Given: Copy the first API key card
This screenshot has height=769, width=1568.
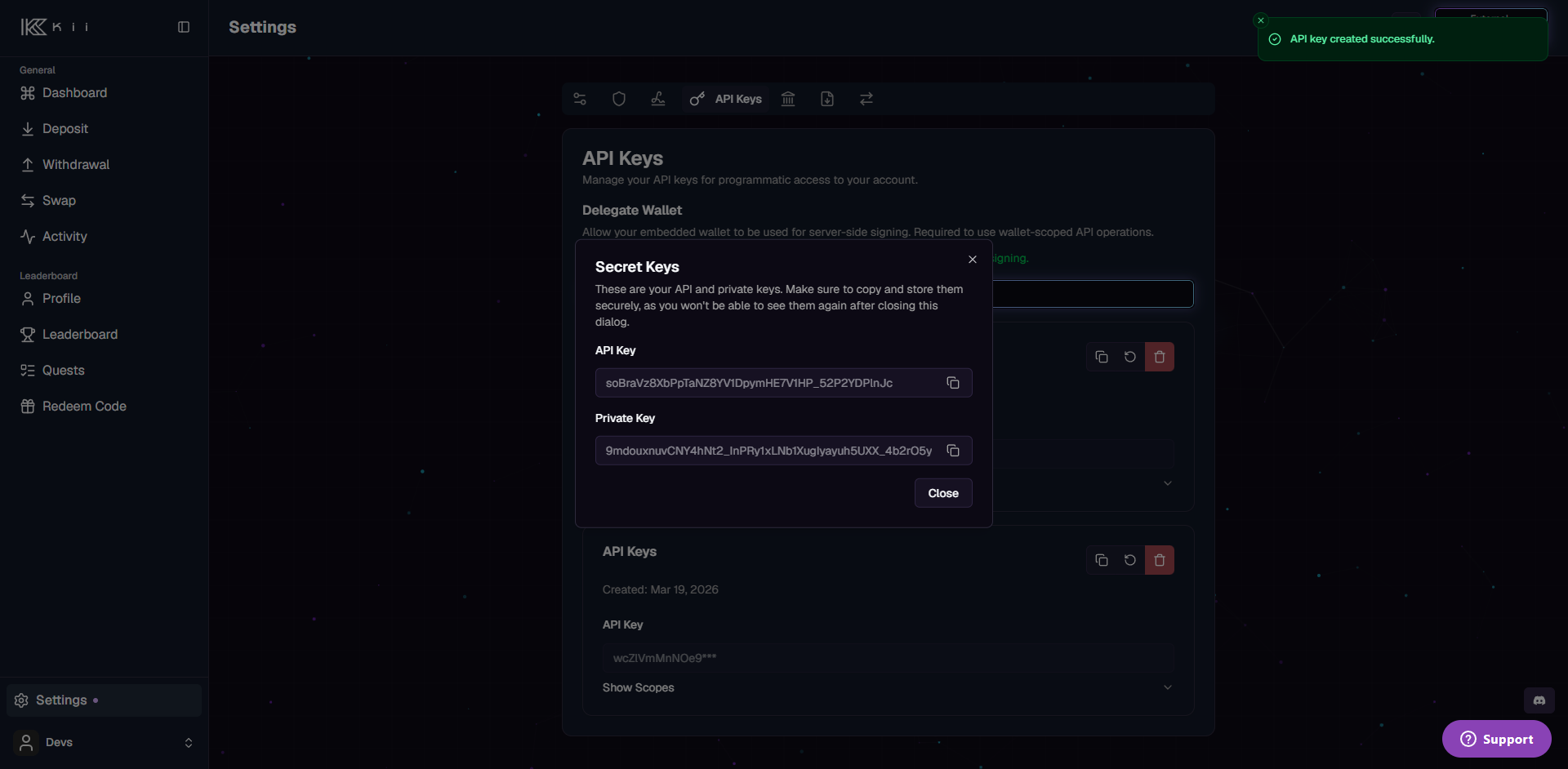Looking at the screenshot, I should click(1101, 357).
